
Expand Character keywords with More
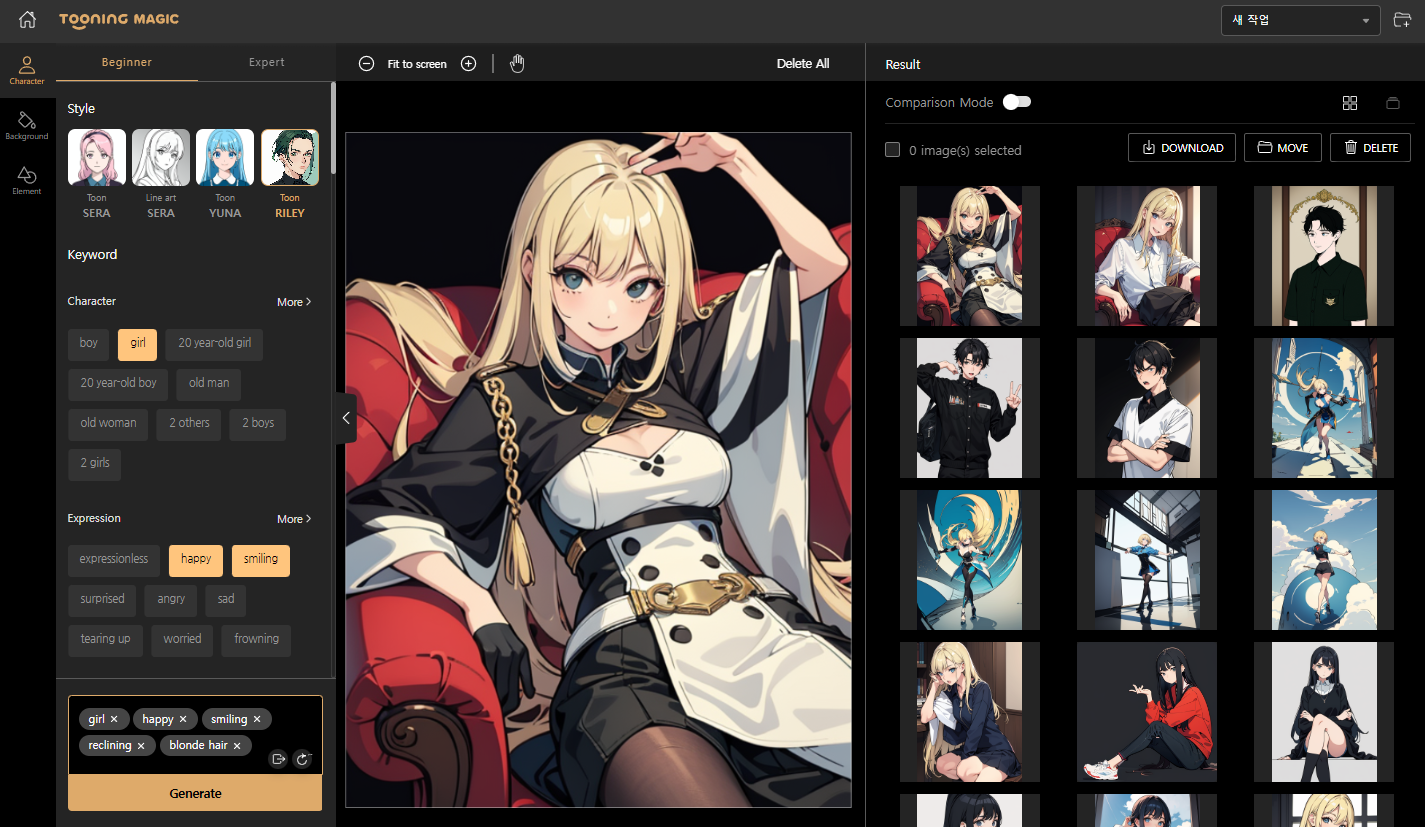[294, 302]
